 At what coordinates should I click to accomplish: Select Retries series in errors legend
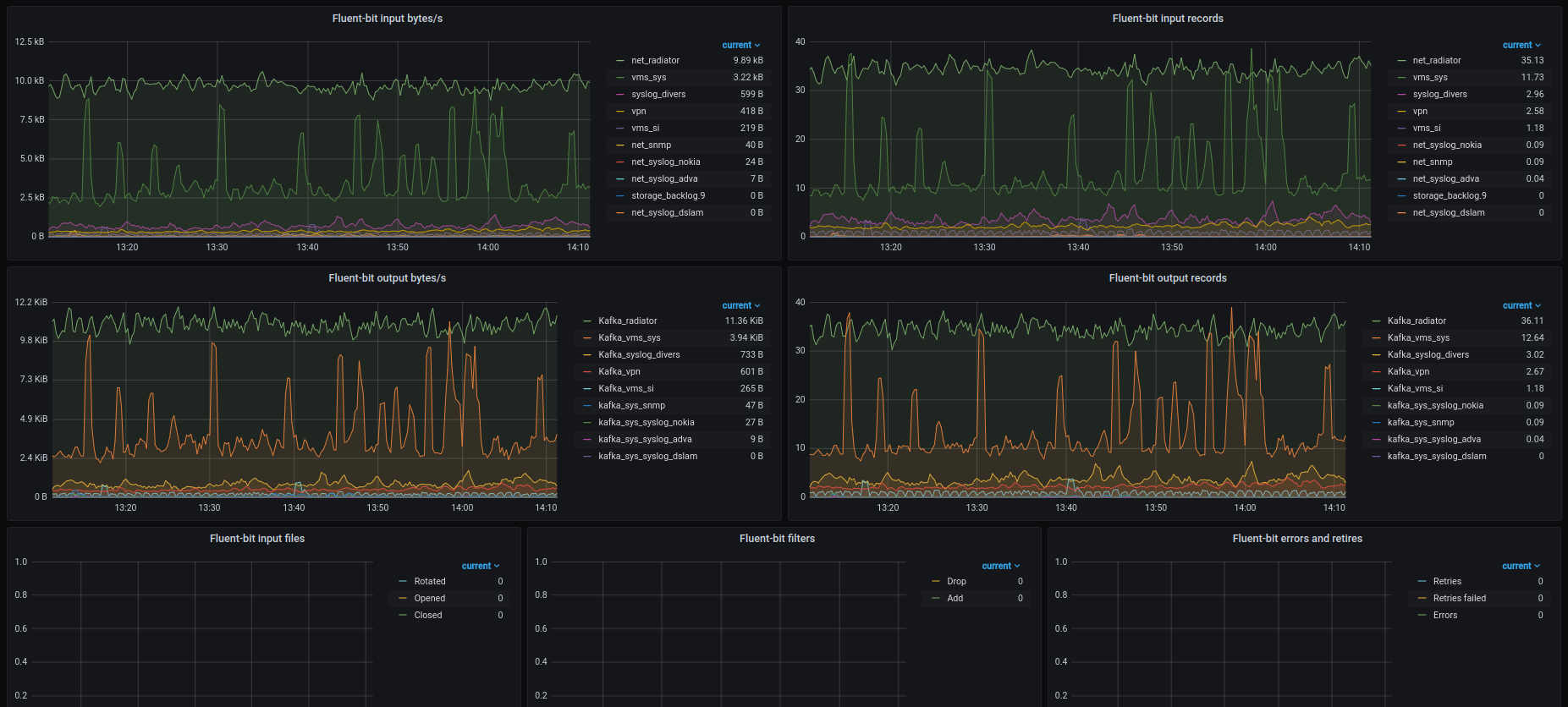tap(1446, 582)
